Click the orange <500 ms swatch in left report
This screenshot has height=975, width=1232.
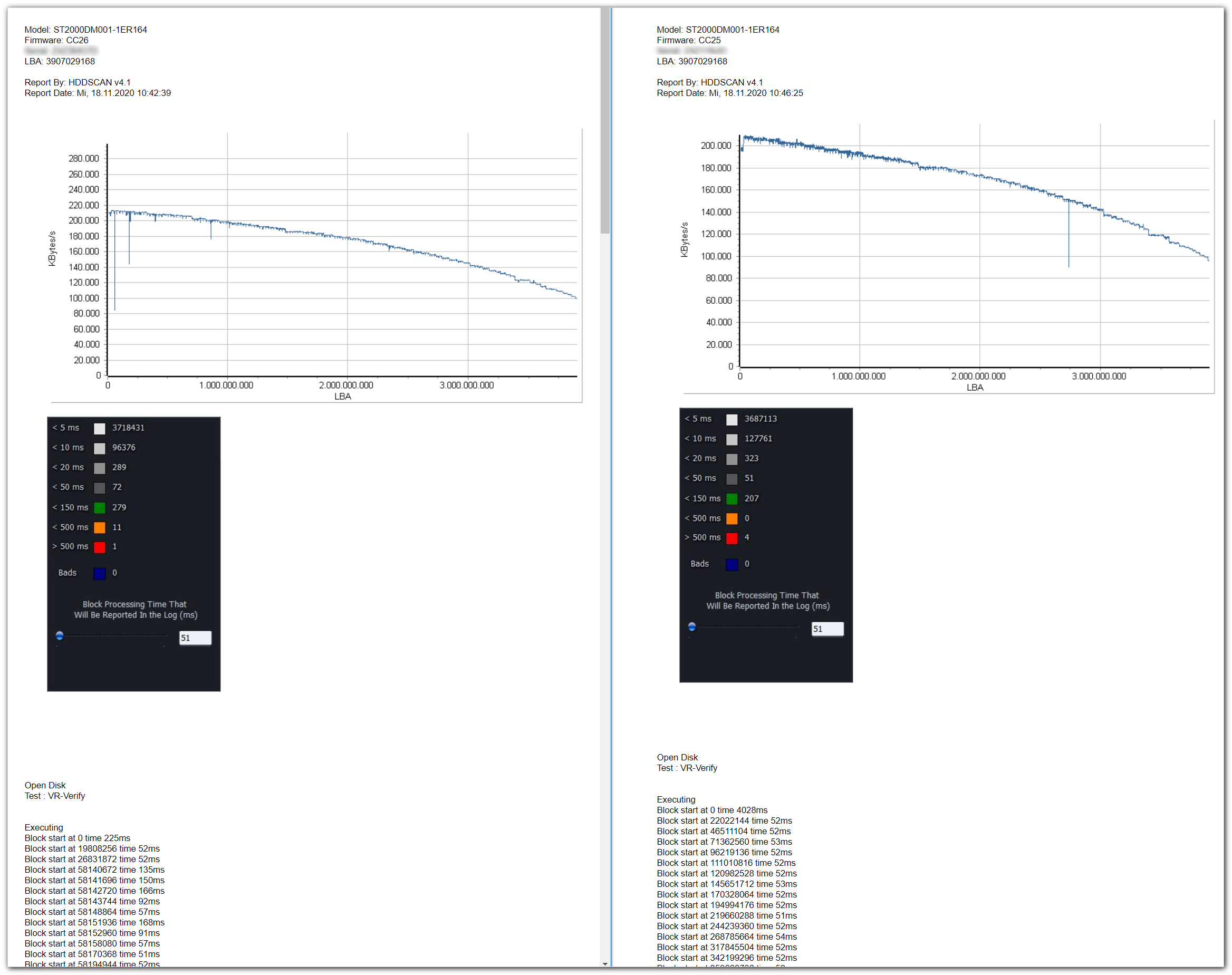99,527
